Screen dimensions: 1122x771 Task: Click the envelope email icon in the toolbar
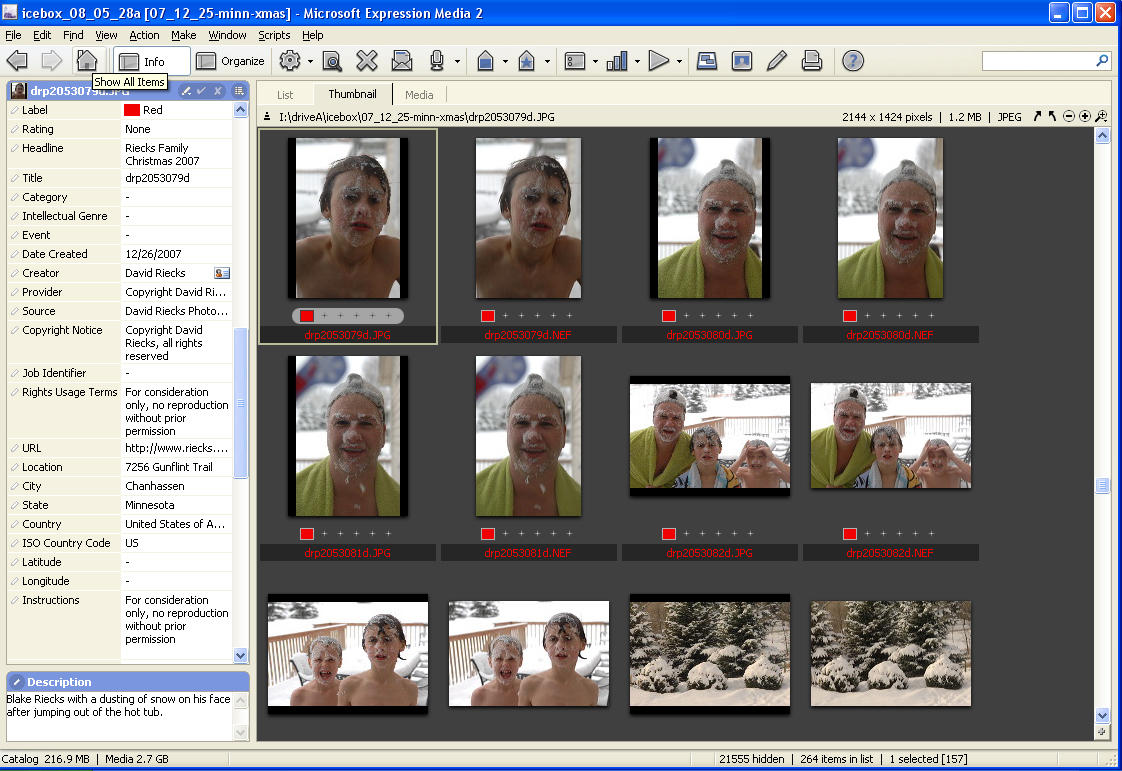coord(402,61)
